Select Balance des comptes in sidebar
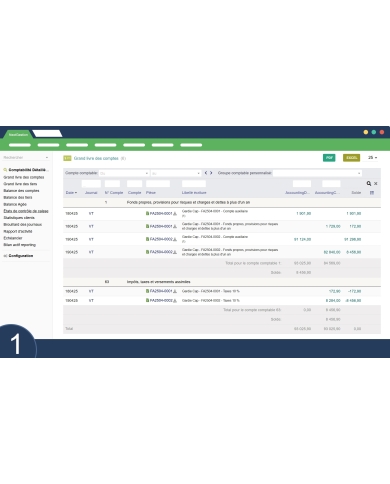This screenshot has width=390, height=484. [21, 191]
